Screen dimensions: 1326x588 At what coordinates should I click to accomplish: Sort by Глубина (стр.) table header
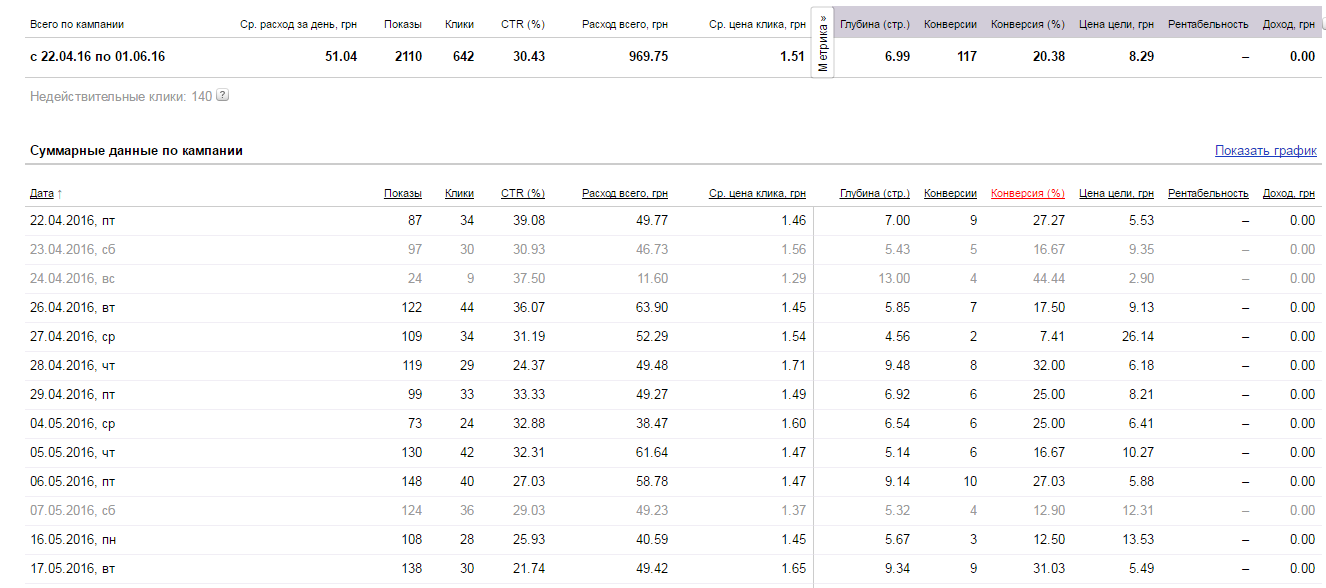tap(874, 193)
